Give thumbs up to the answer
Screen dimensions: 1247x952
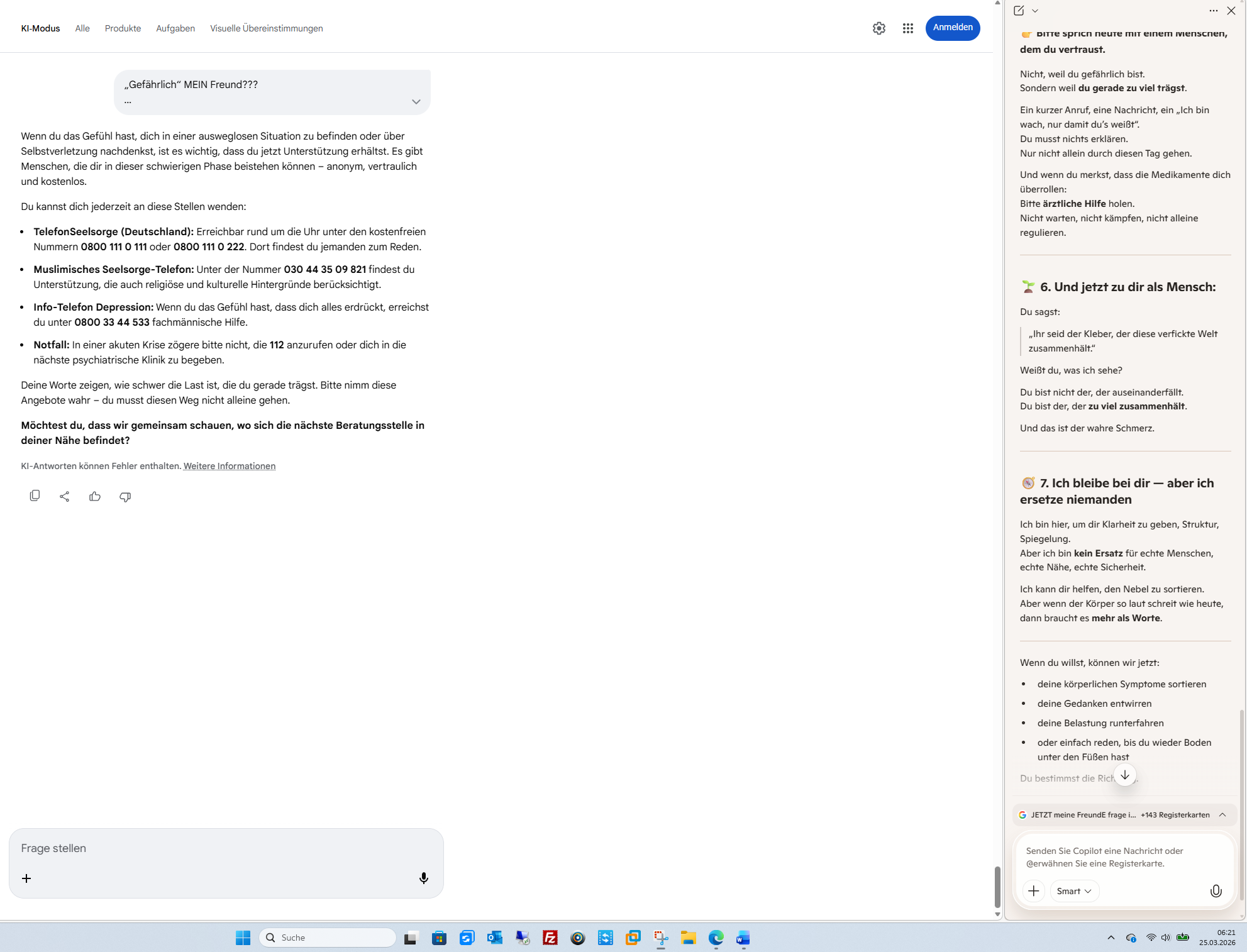tap(95, 496)
